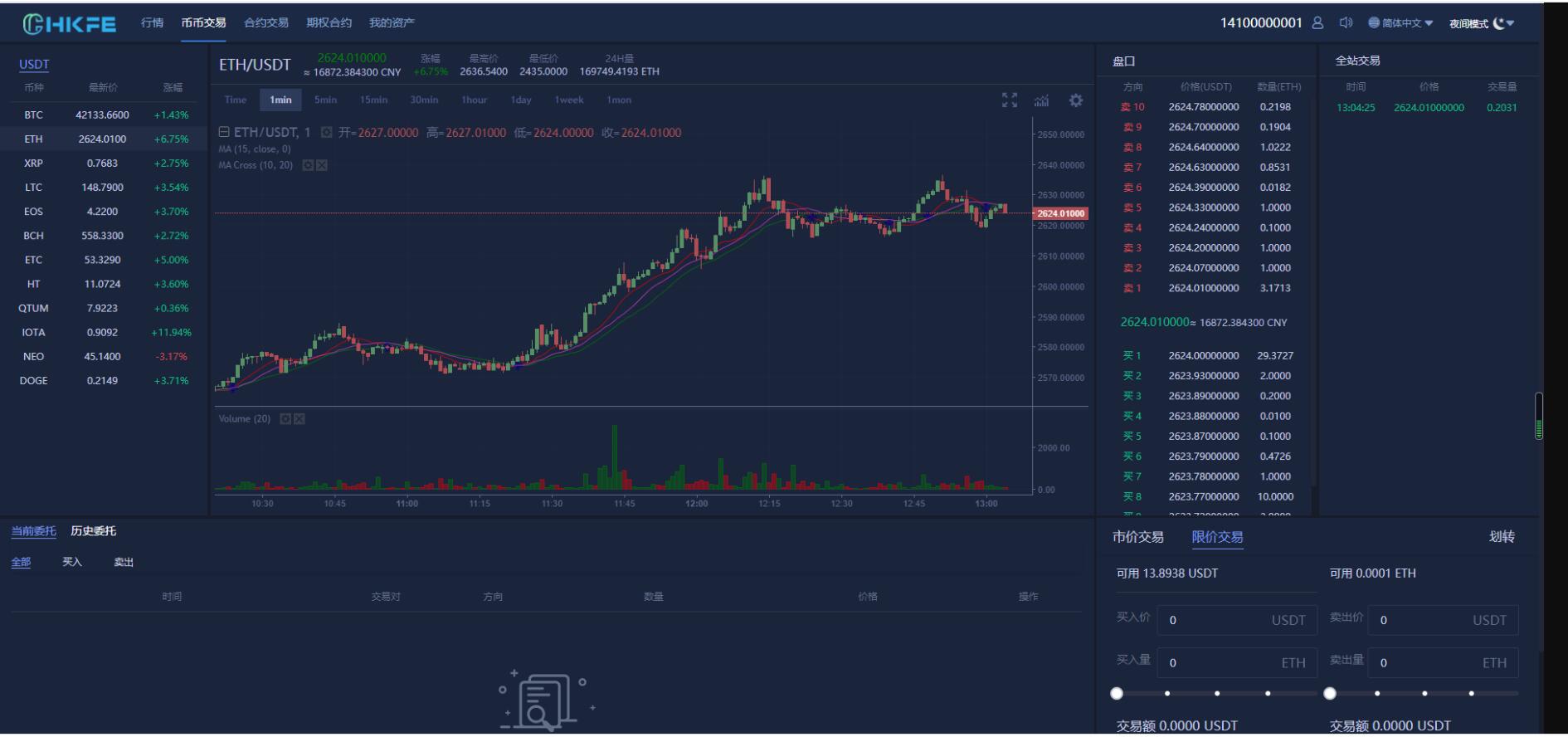Remove the MA Cross indicator
Image resolution: width=1568 pixels, height=737 pixels.
click(x=322, y=165)
